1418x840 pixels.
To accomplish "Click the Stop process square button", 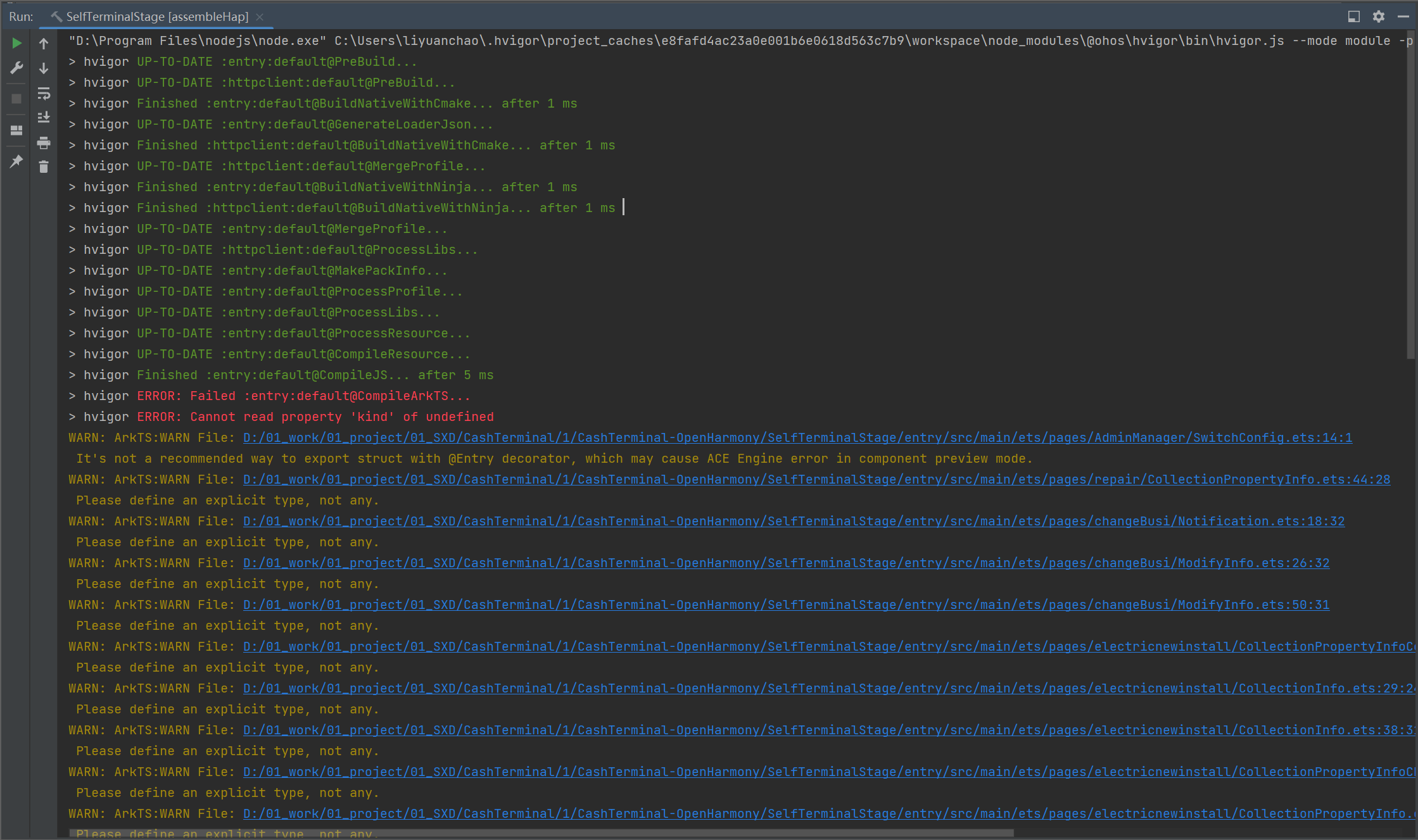I will point(16,99).
